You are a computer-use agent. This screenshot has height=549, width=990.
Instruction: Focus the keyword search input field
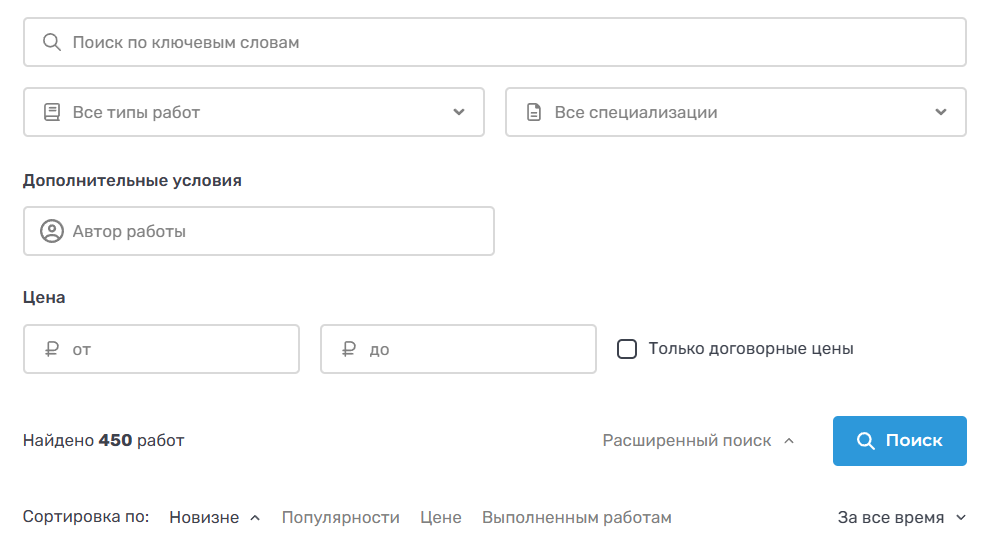pyautogui.click(x=510, y=43)
